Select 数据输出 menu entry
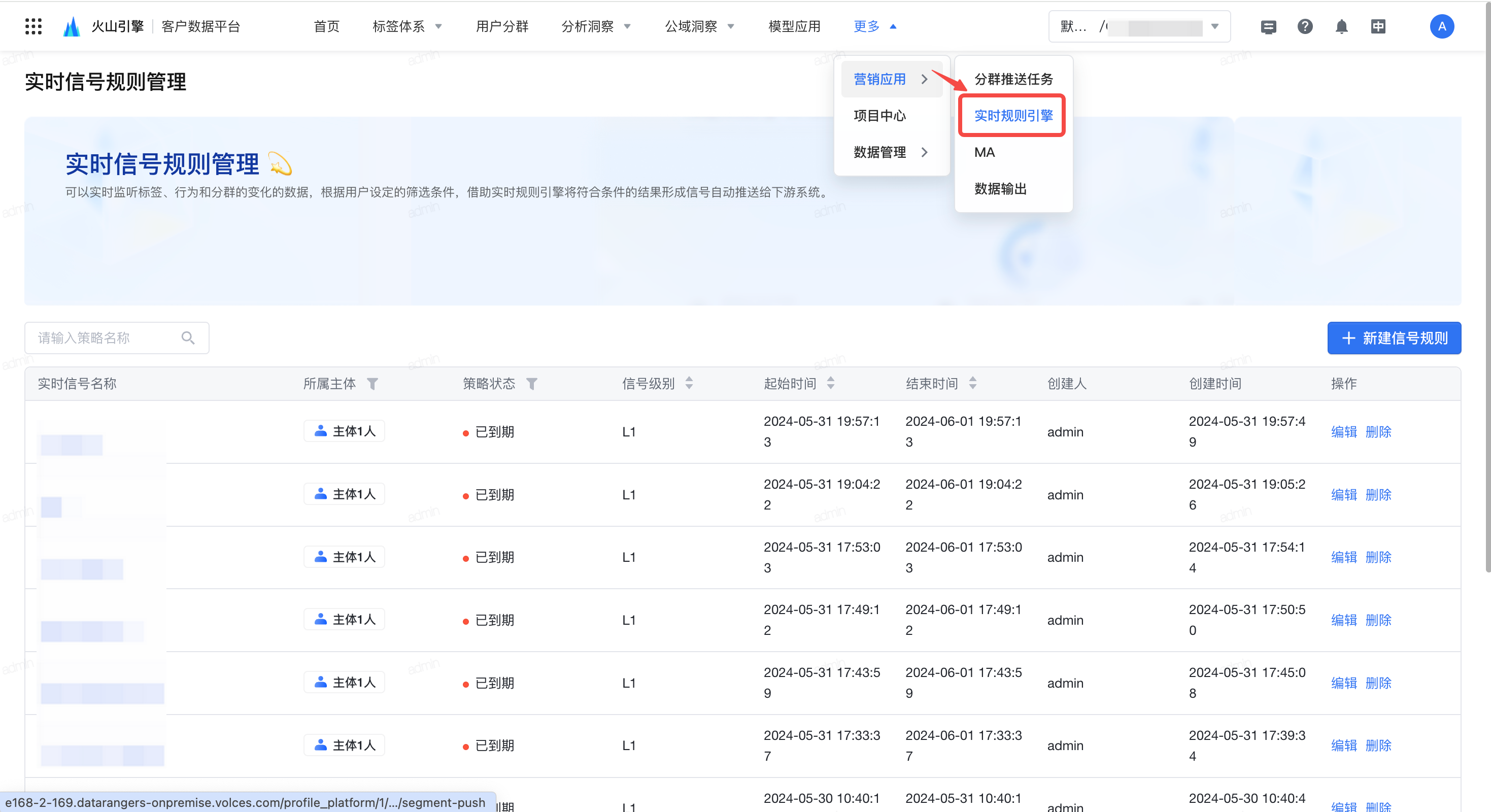 click(1000, 189)
